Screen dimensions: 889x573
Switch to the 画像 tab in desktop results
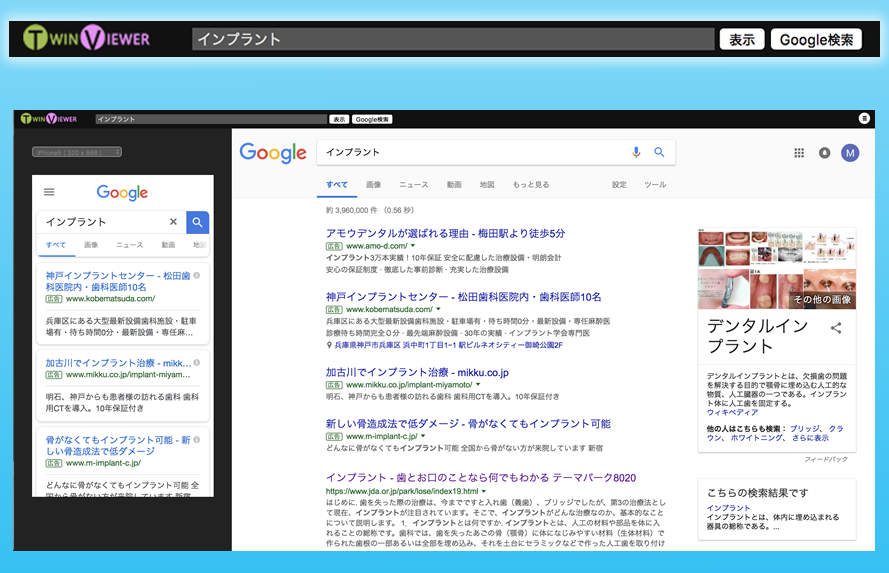click(374, 184)
